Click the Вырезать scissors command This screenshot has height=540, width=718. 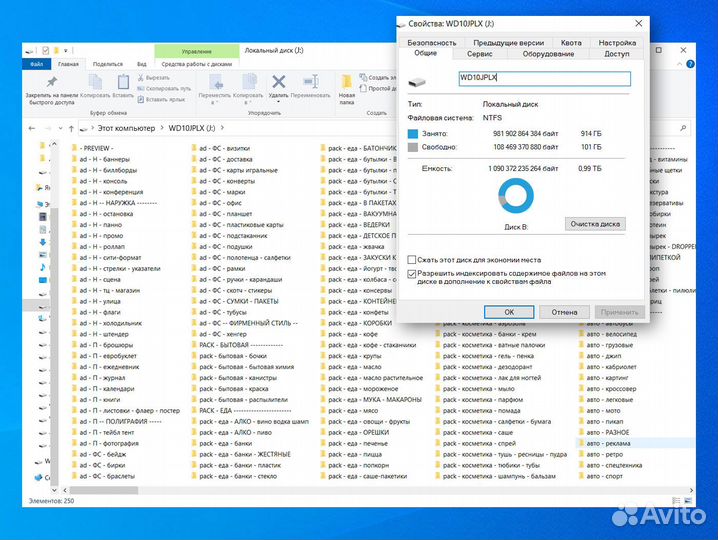154,78
